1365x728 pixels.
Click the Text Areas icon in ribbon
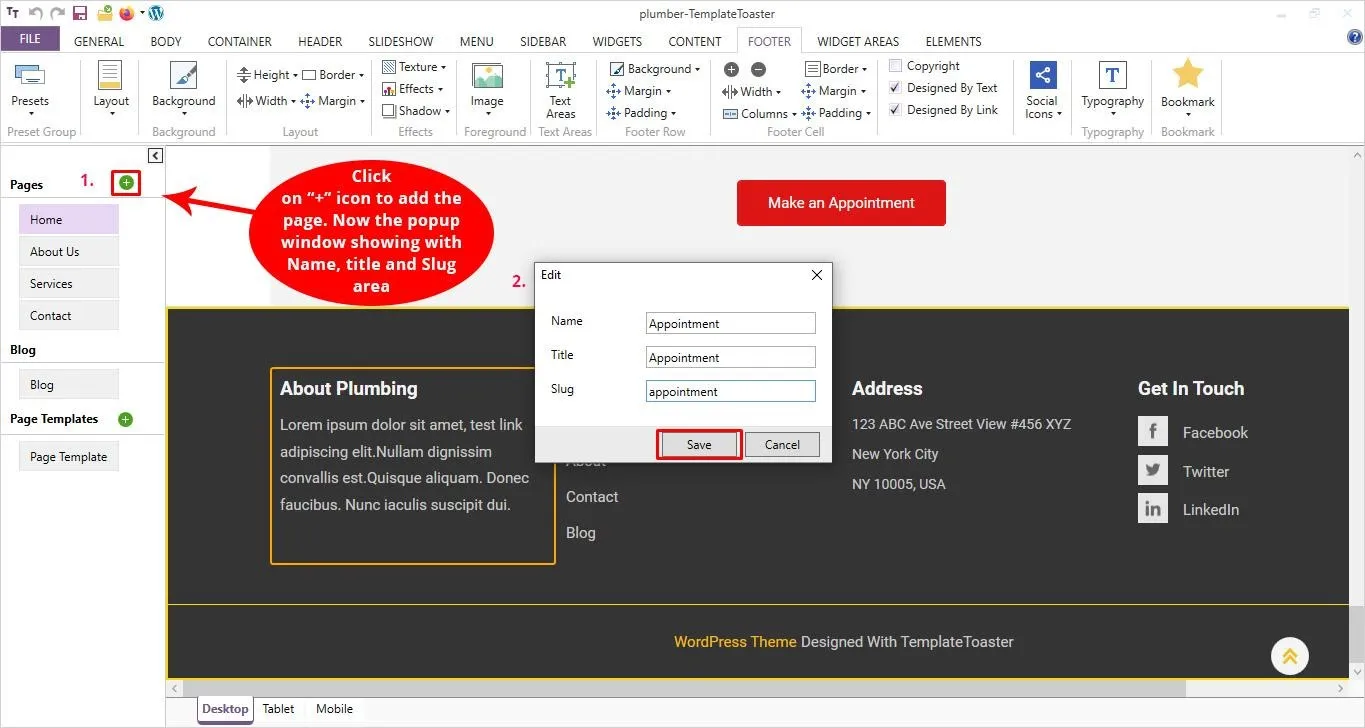560,78
